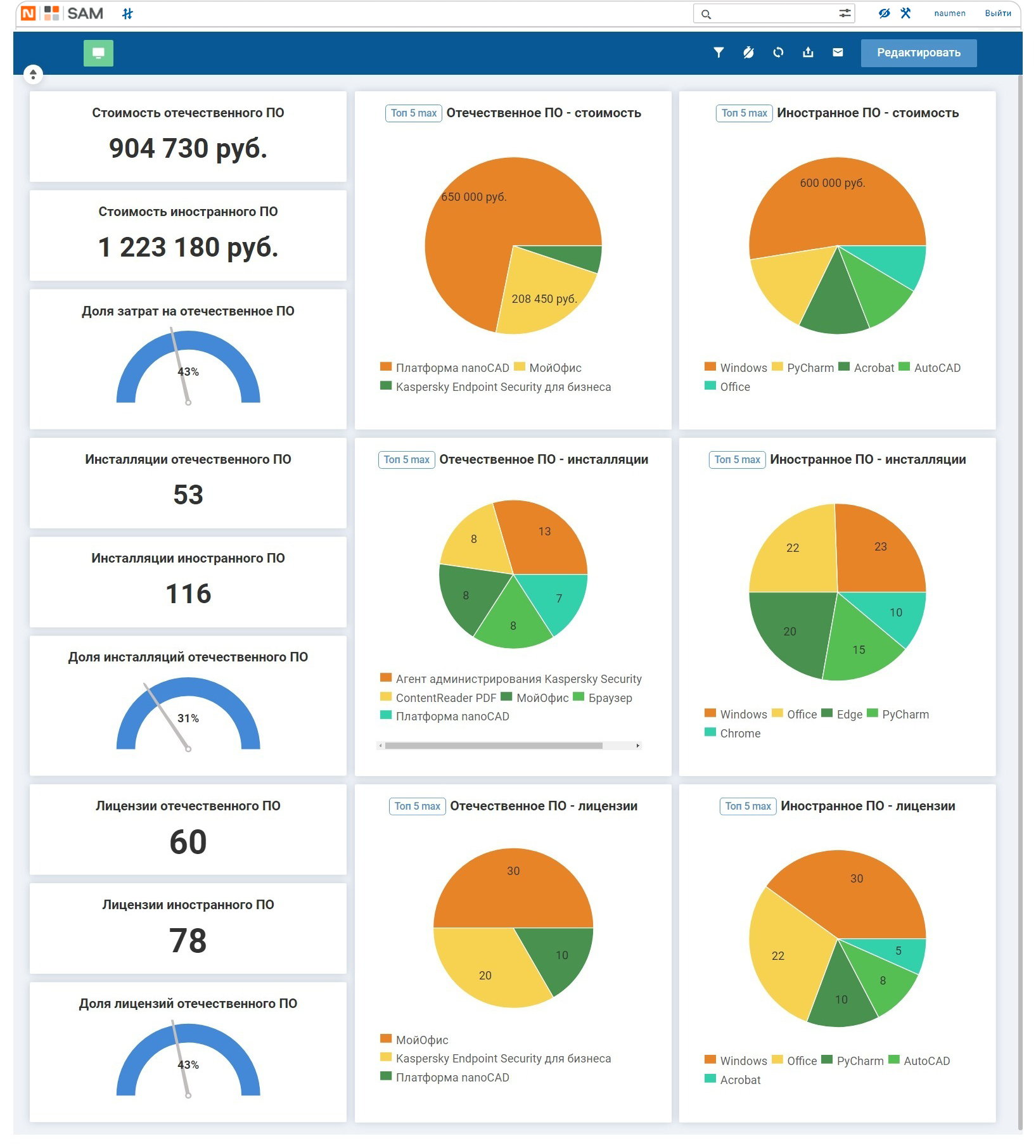Screen dimensions: 1036x1148
Task: Click Топ 5 max on Иностранное ПО - лицензии
Action: tap(748, 807)
